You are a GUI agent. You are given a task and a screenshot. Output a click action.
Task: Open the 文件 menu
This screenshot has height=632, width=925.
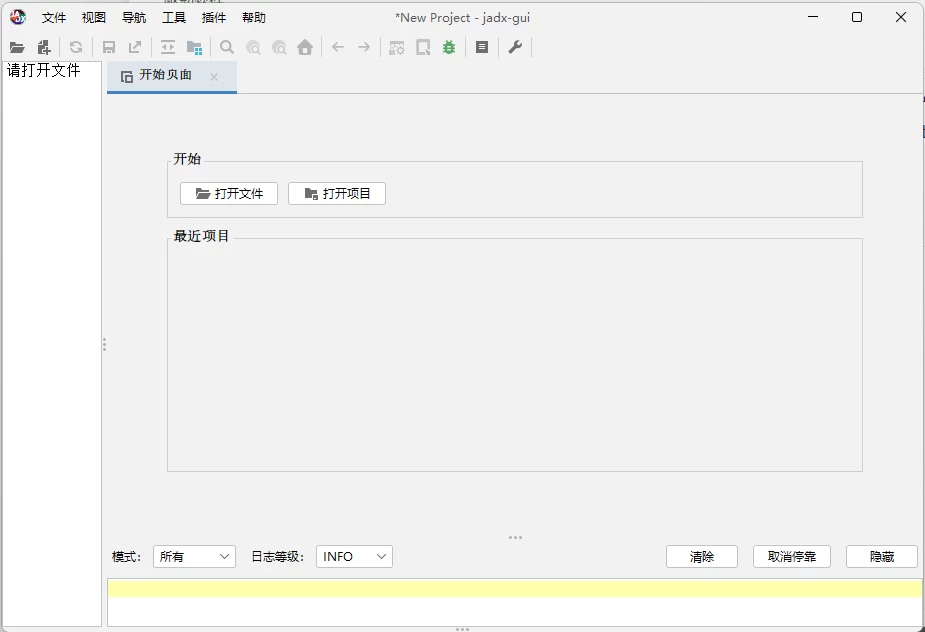coord(54,17)
